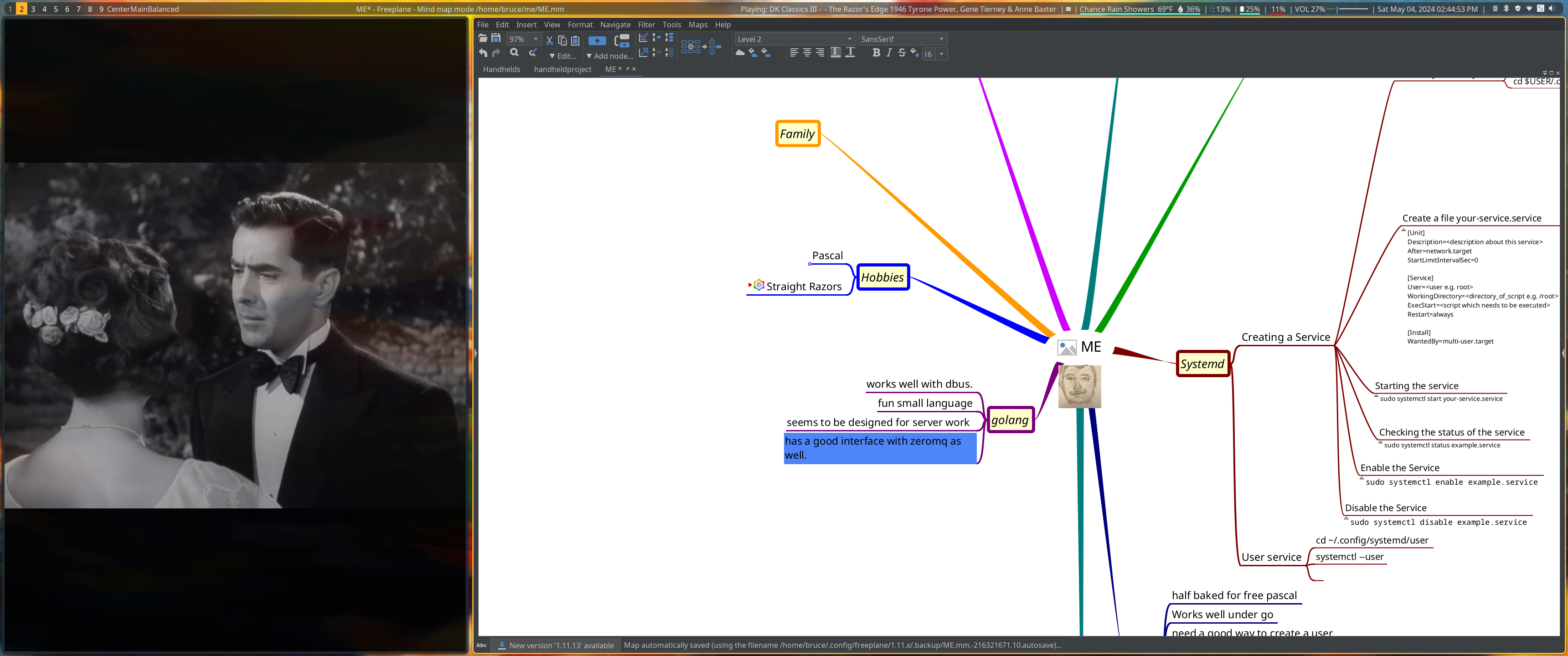Open the Insert menu
Screen dimensions: 1568x656
click(526, 25)
